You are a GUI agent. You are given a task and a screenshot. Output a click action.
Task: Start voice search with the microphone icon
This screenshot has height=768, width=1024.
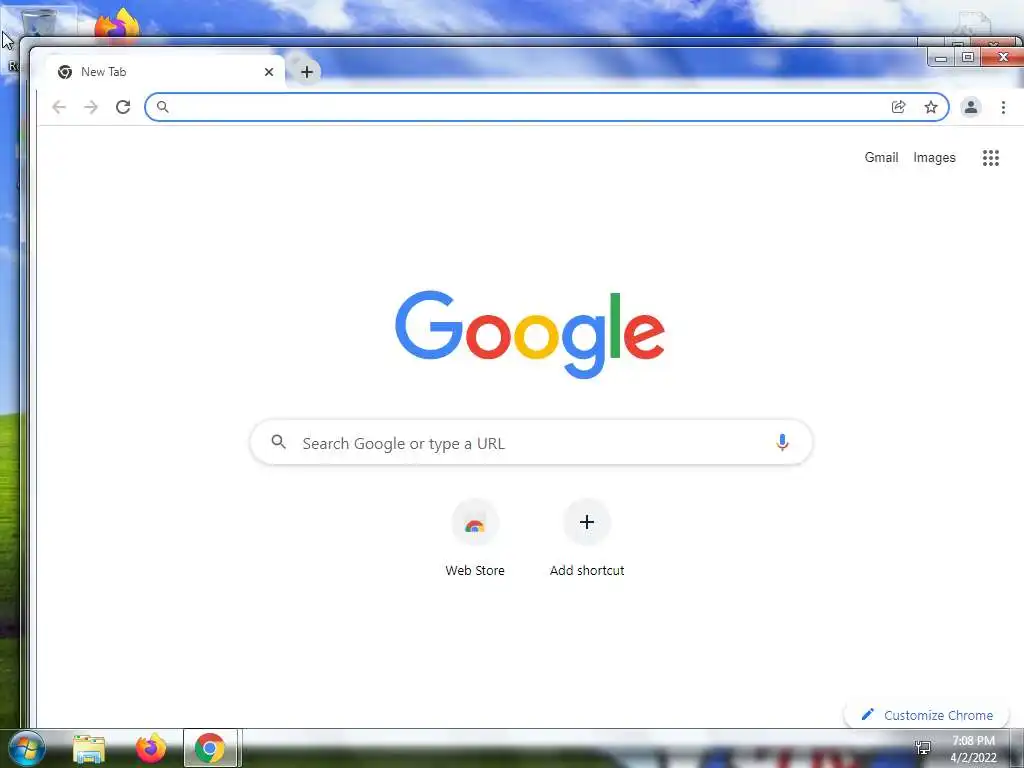pos(782,443)
